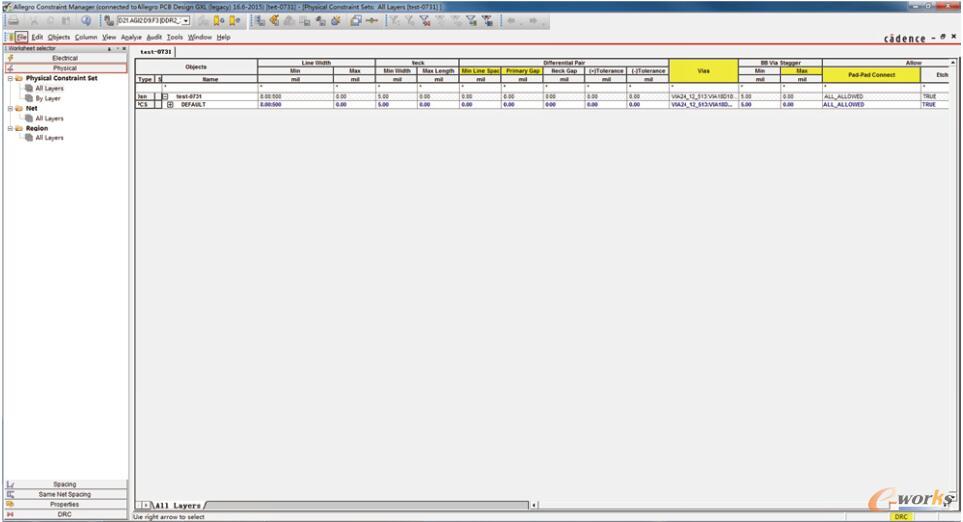Click the Min Line Spacing column header
Viewport: 963px width, 522px height.
(480, 71)
